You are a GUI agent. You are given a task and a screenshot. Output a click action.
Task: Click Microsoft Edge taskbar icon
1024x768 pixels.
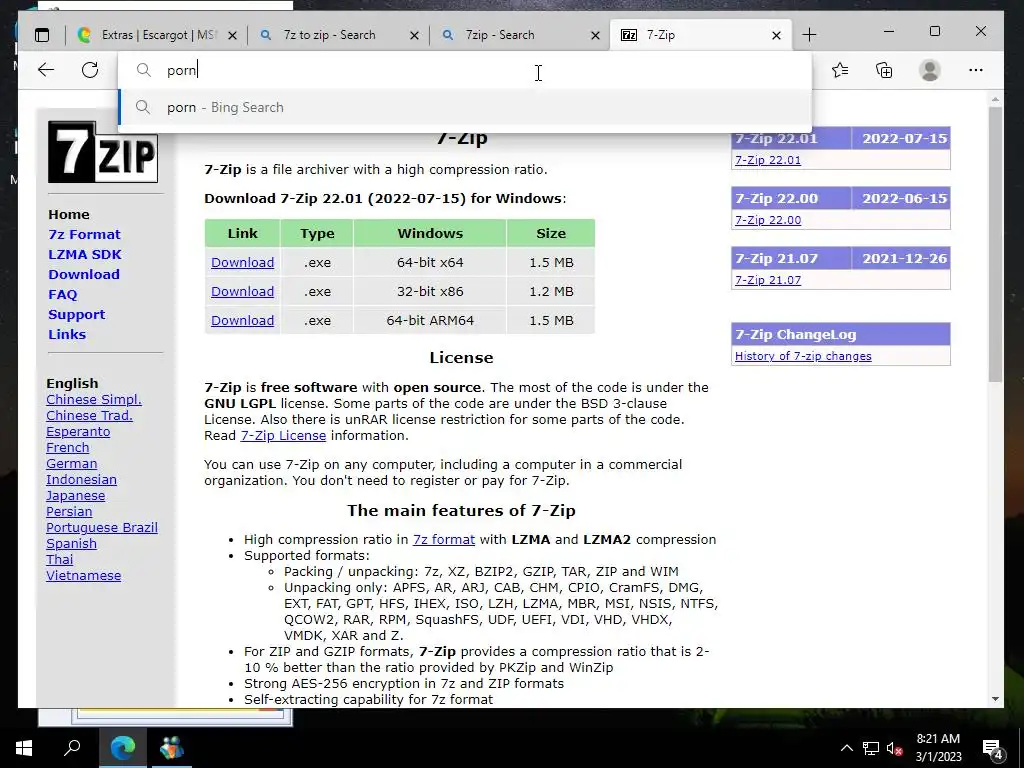(x=122, y=748)
